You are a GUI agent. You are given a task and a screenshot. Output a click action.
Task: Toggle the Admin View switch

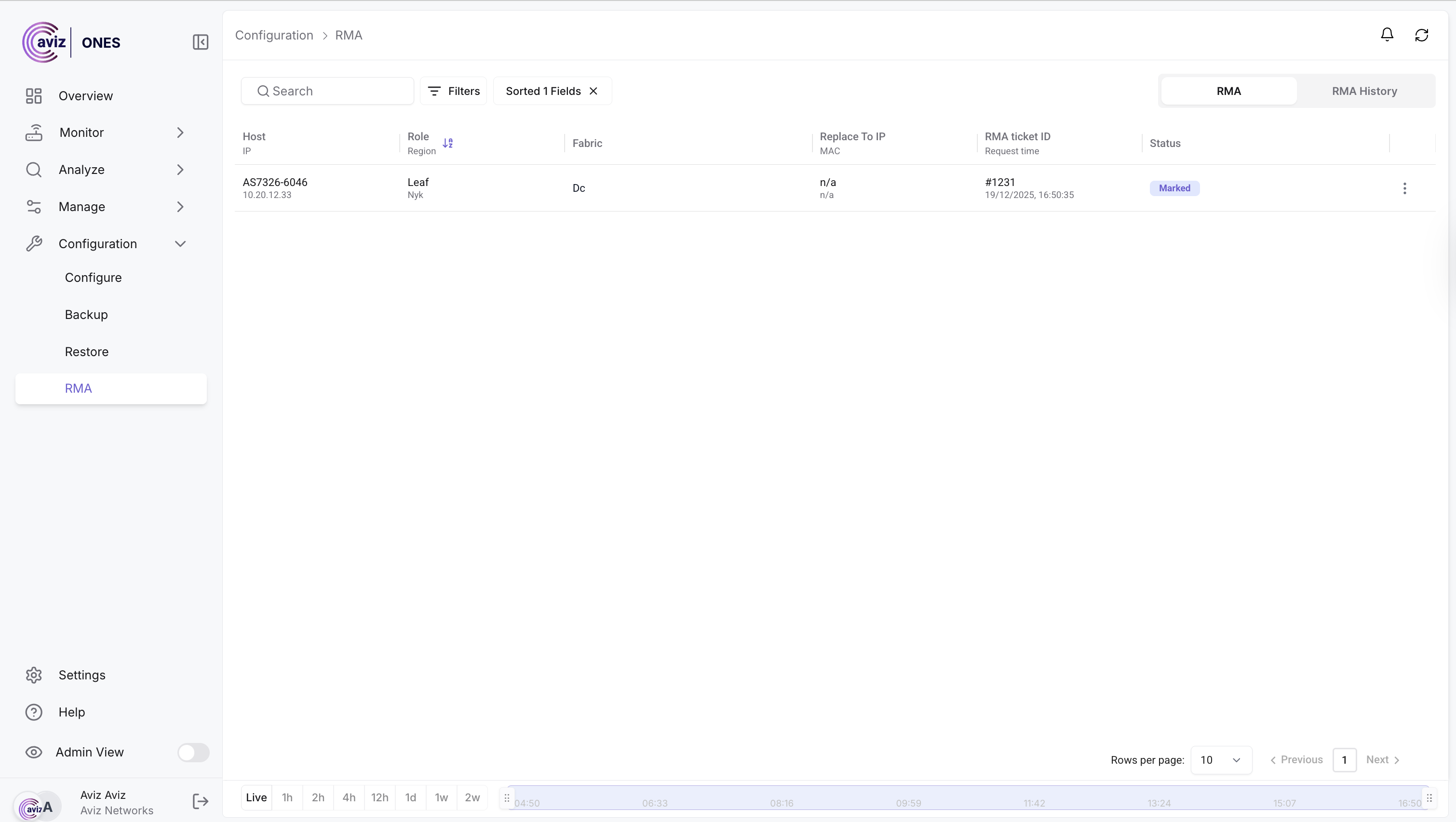click(x=193, y=752)
